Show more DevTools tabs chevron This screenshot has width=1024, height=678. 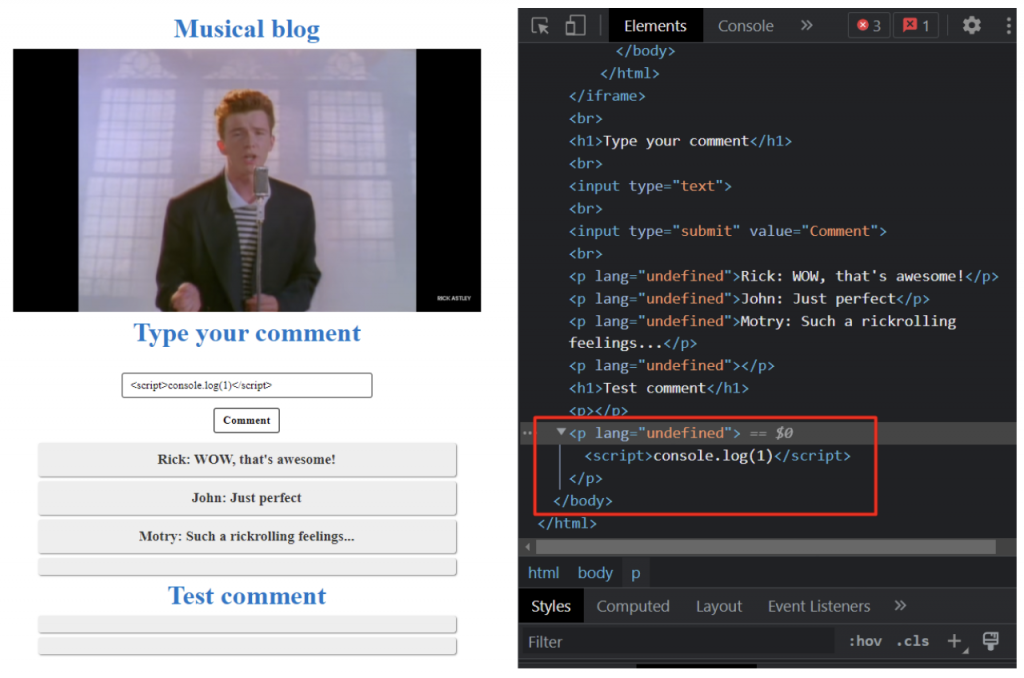pos(807,25)
